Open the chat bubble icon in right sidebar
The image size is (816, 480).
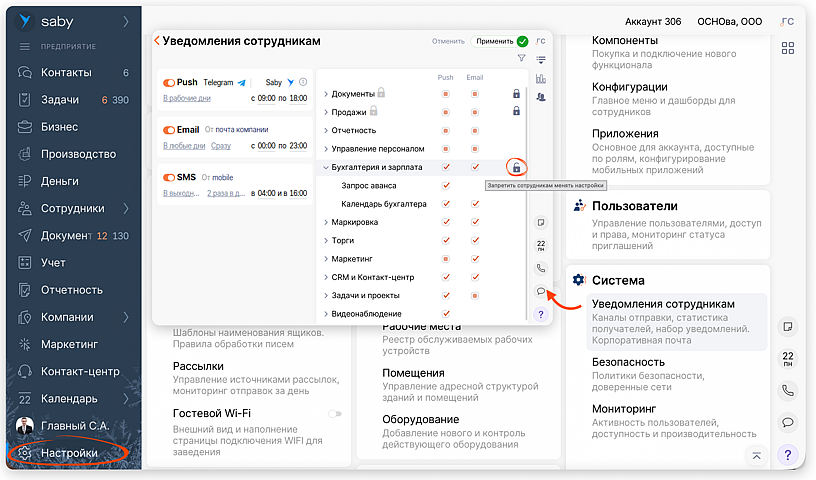pyautogui.click(x=788, y=422)
